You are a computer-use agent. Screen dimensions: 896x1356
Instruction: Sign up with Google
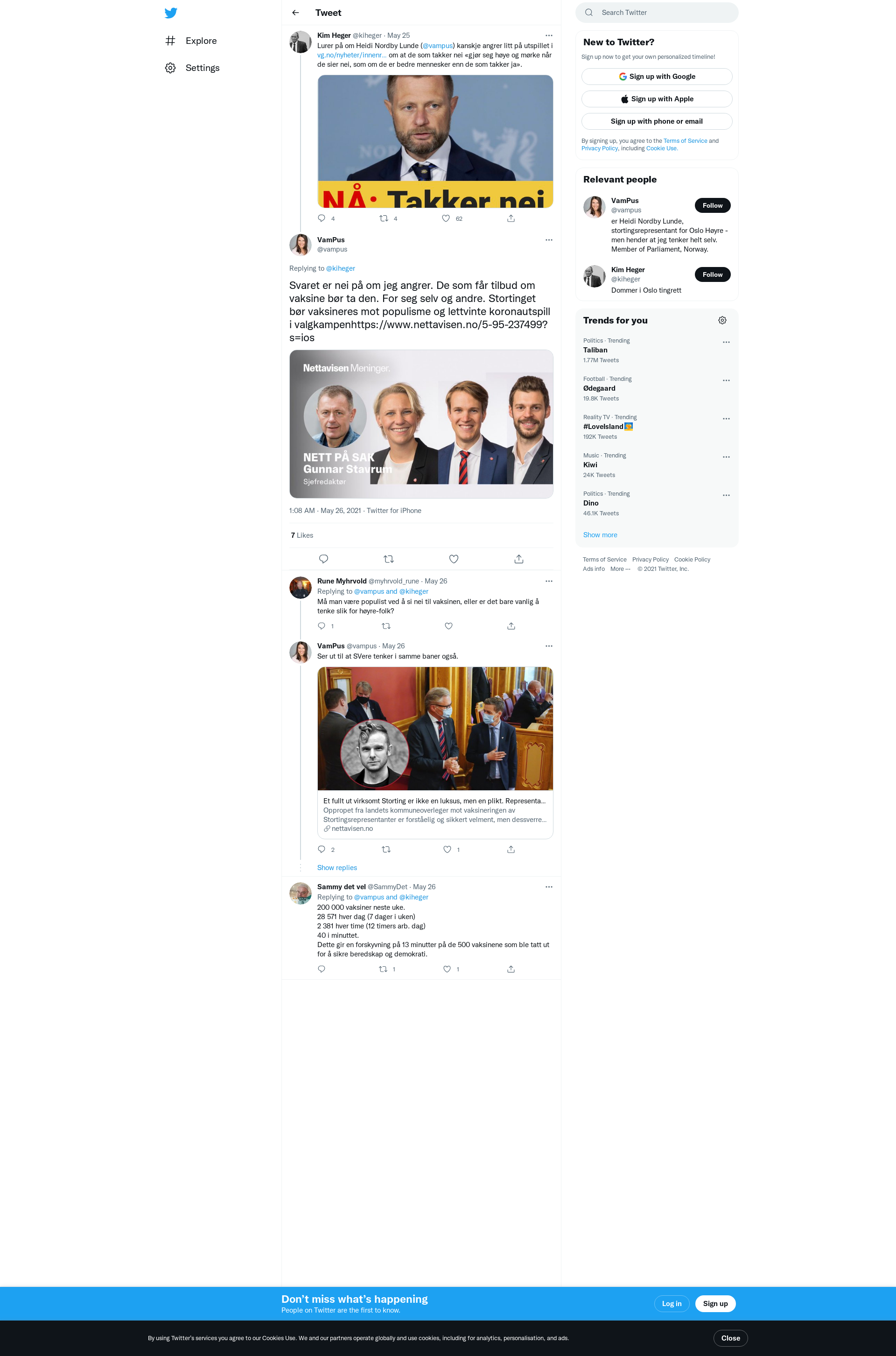pyautogui.click(x=657, y=77)
